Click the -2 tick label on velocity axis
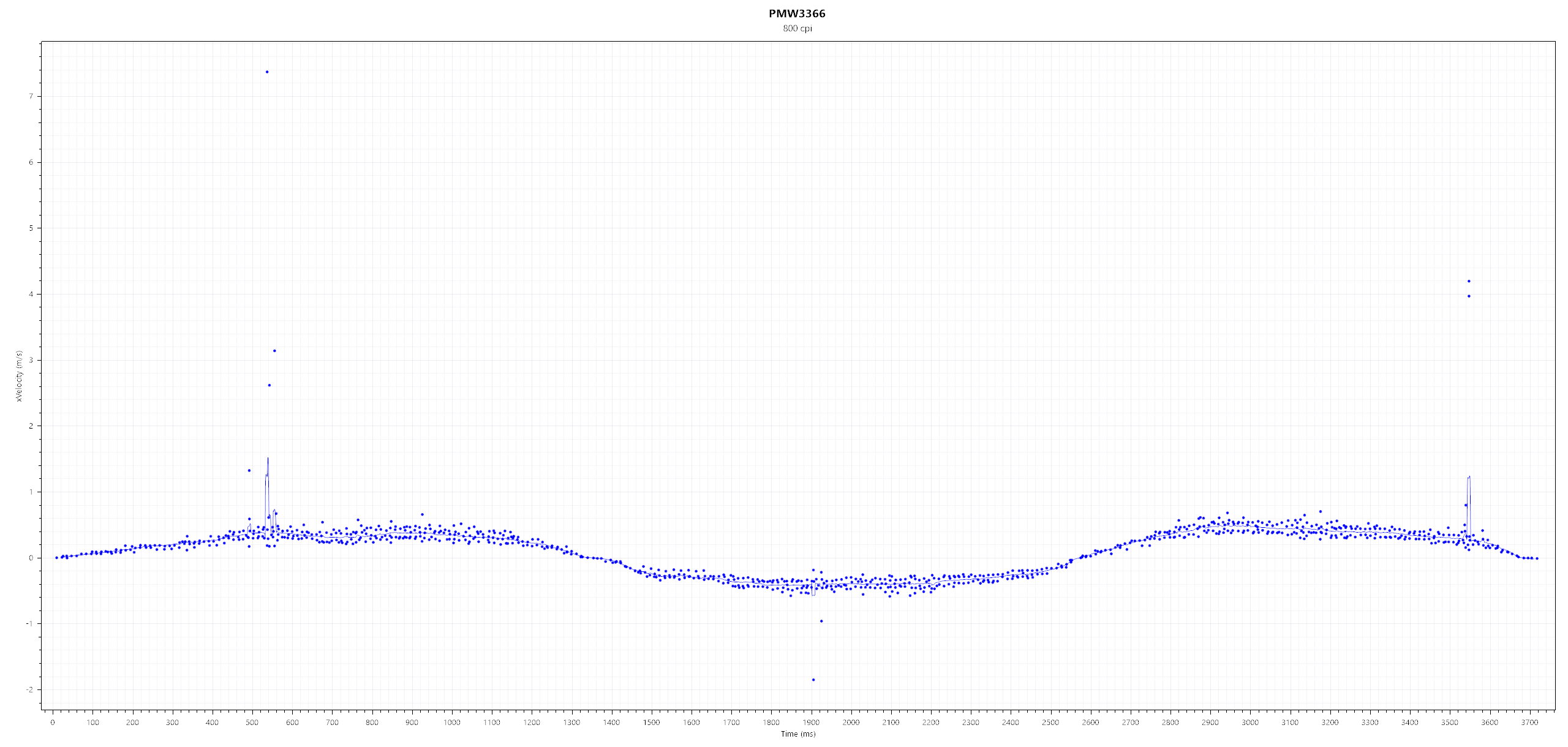Image resolution: width=1568 pixels, height=747 pixels. tap(29, 690)
